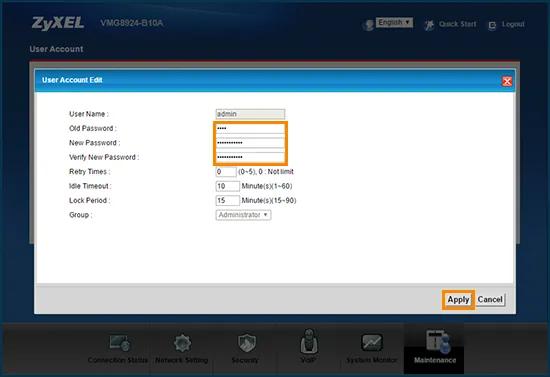This screenshot has height=377, width=550.
Task: Click the Quick Start wizard icon
Action: (x=429, y=25)
